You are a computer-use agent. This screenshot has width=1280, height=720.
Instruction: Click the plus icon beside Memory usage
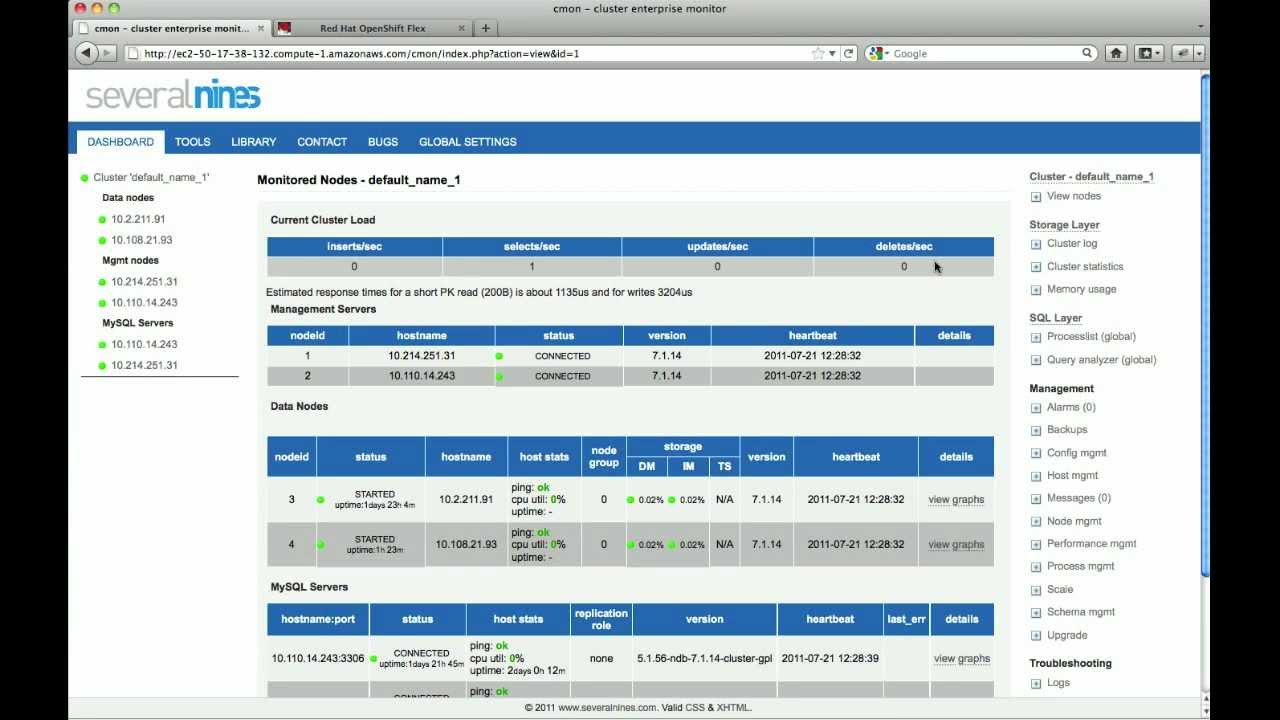click(x=1036, y=290)
